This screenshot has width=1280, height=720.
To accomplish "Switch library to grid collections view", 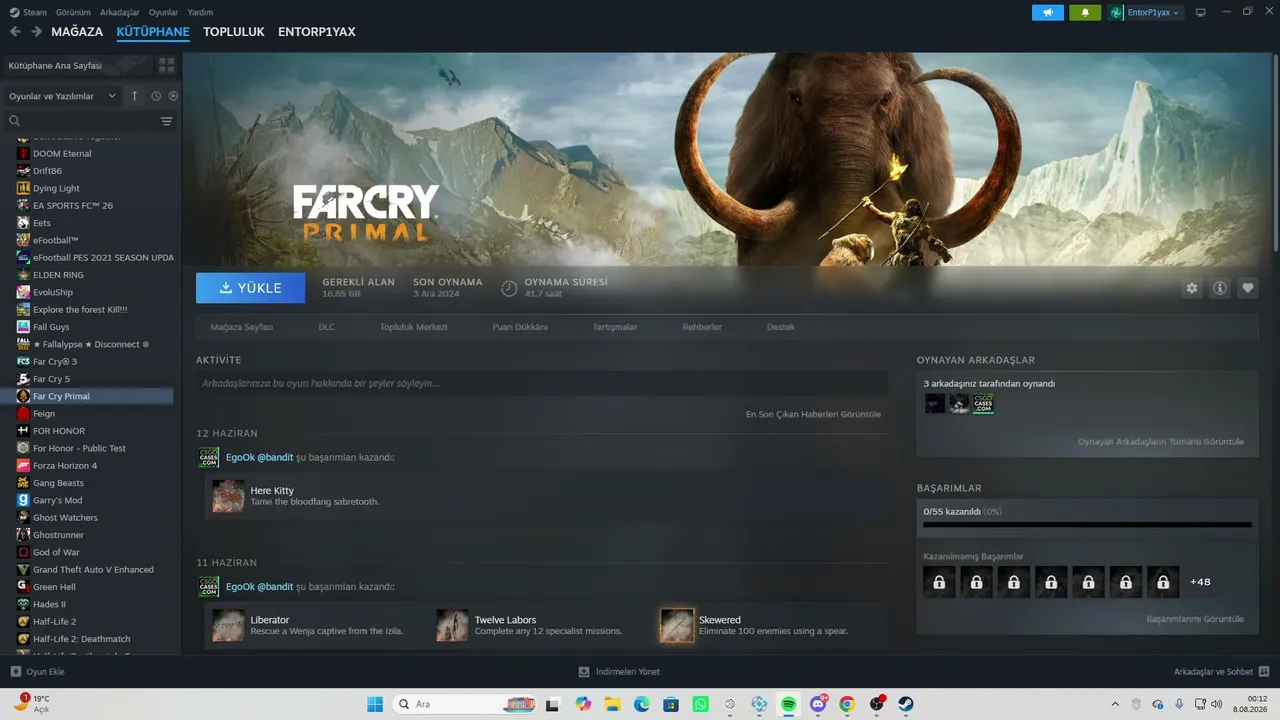I will click(x=166, y=65).
